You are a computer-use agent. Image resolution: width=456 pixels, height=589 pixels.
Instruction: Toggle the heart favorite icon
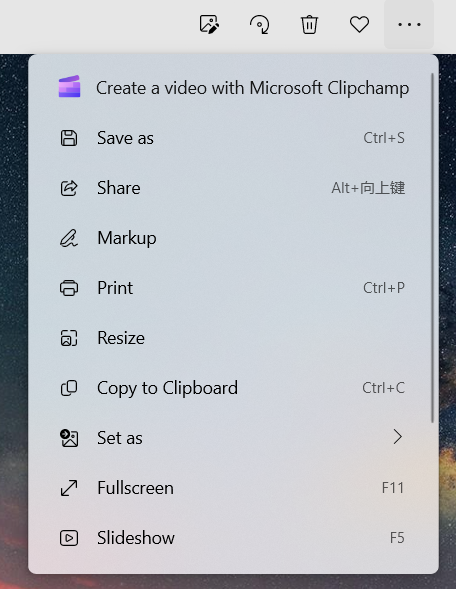click(x=359, y=25)
